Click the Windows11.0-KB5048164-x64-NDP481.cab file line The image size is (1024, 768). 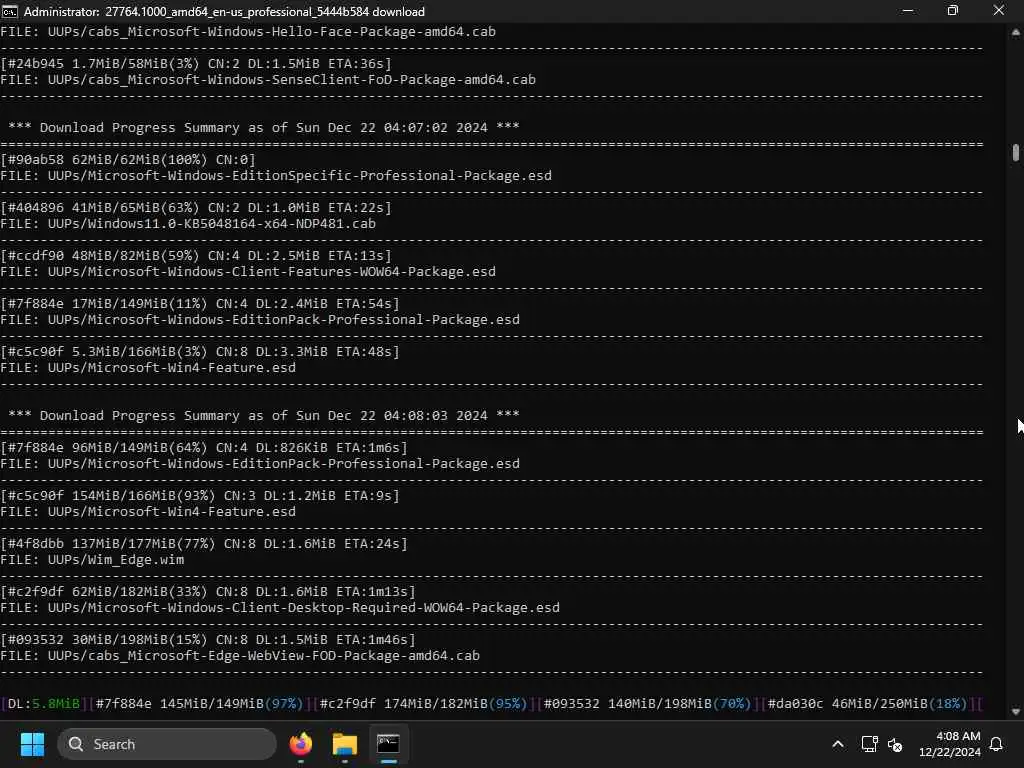pyautogui.click(x=188, y=223)
